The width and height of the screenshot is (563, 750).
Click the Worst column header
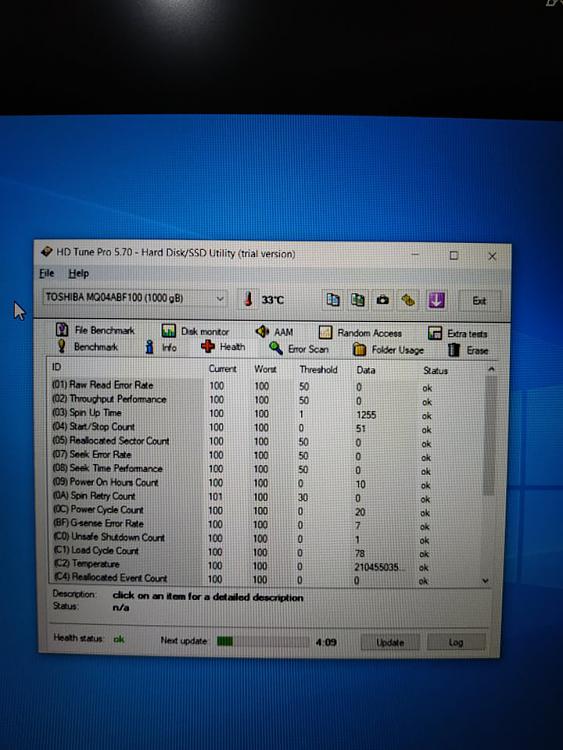click(265, 369)
